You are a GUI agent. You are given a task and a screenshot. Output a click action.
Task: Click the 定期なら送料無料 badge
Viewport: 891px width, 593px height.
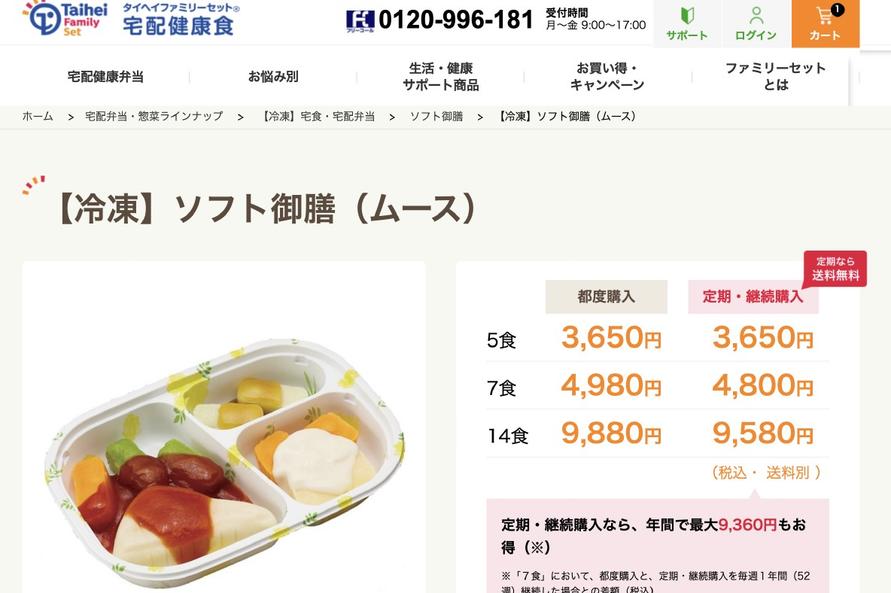pyautogui.click(x=835, y=268)
